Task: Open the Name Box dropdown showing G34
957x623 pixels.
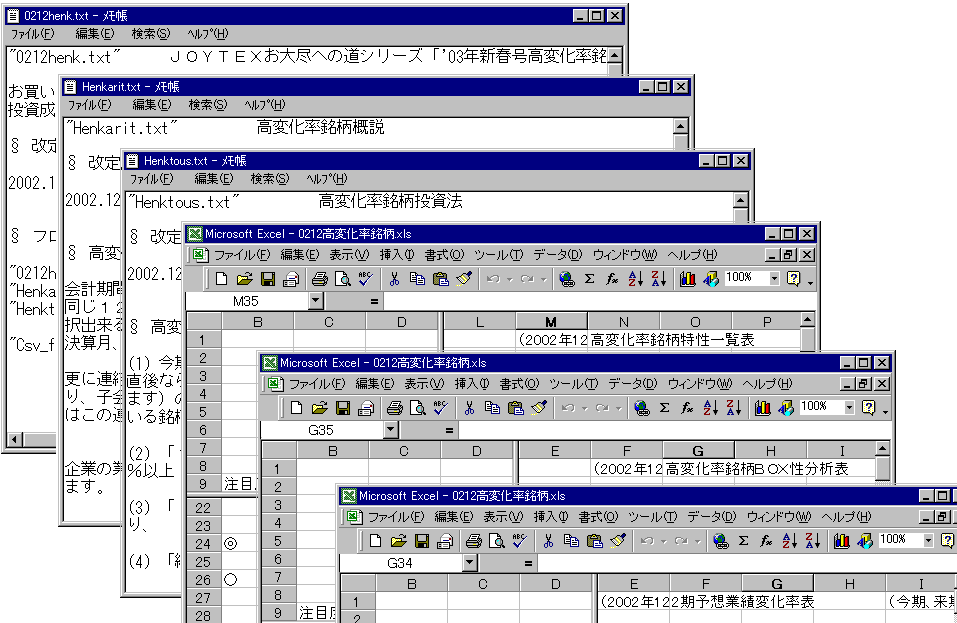Action: (x=469, y=563)
